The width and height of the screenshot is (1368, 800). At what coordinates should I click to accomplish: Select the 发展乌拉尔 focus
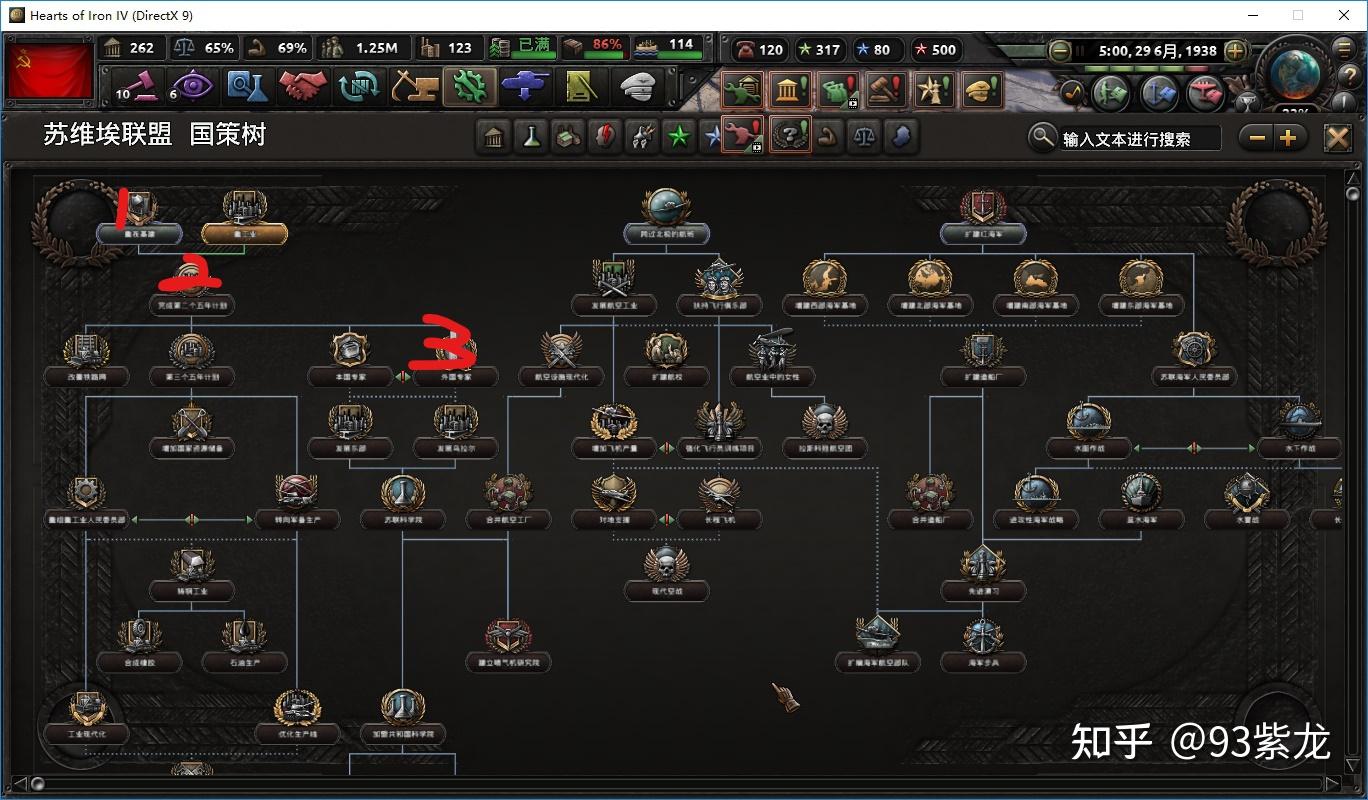[x=455, y=432]
